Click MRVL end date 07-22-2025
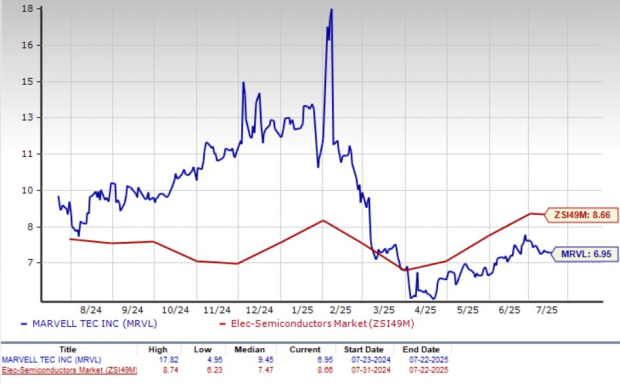Viewport: 620px width, 384px height. [x=429, y=360]
